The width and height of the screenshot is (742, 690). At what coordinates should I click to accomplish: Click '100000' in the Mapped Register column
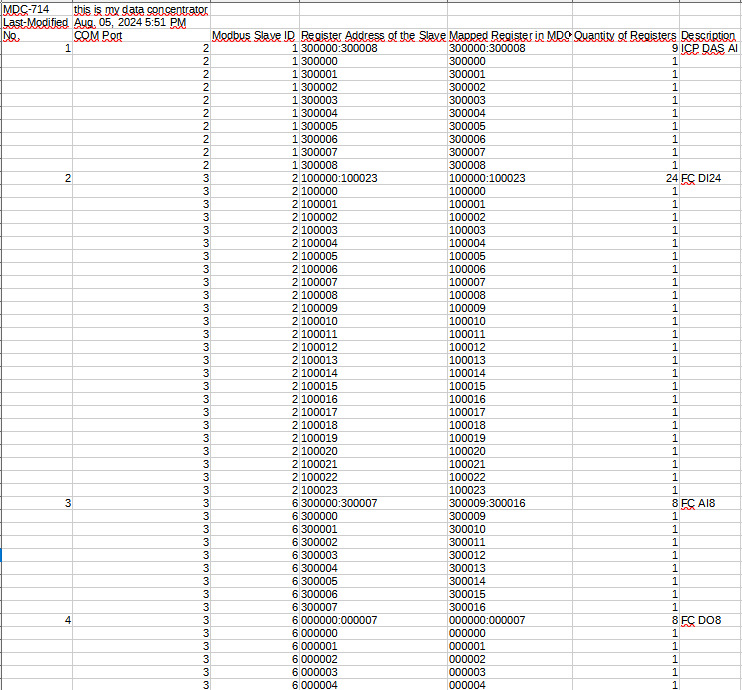(x=510, y=192)
